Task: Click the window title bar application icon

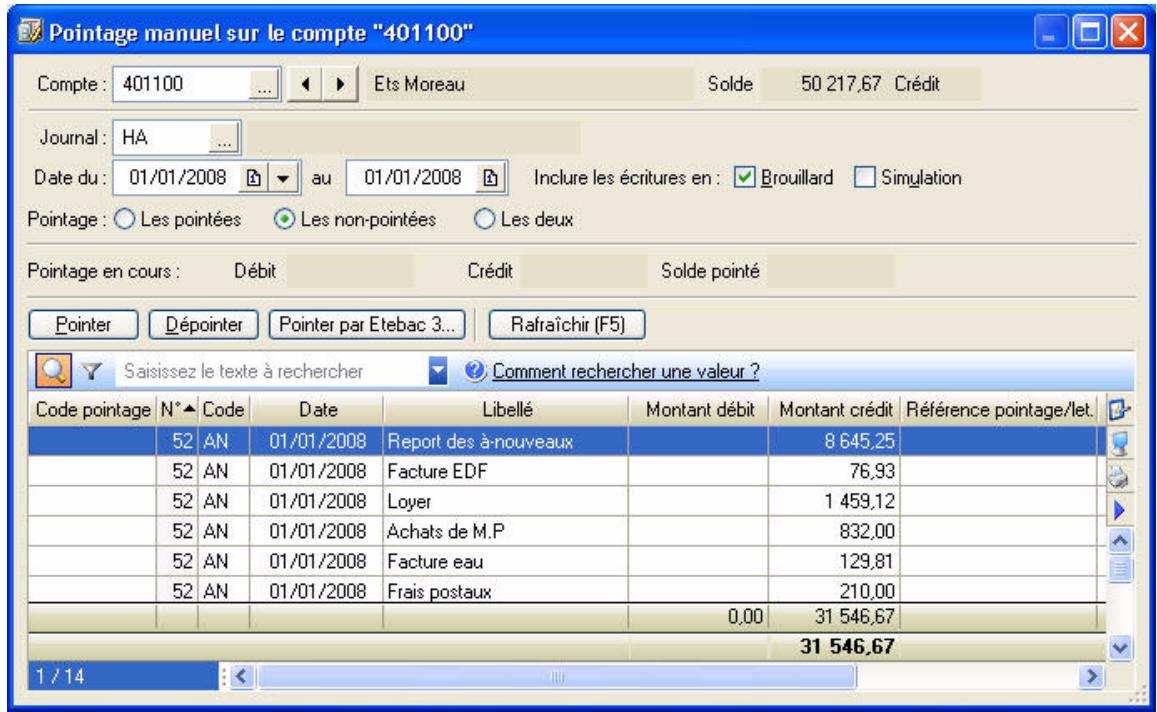Action: coord(30,32)
